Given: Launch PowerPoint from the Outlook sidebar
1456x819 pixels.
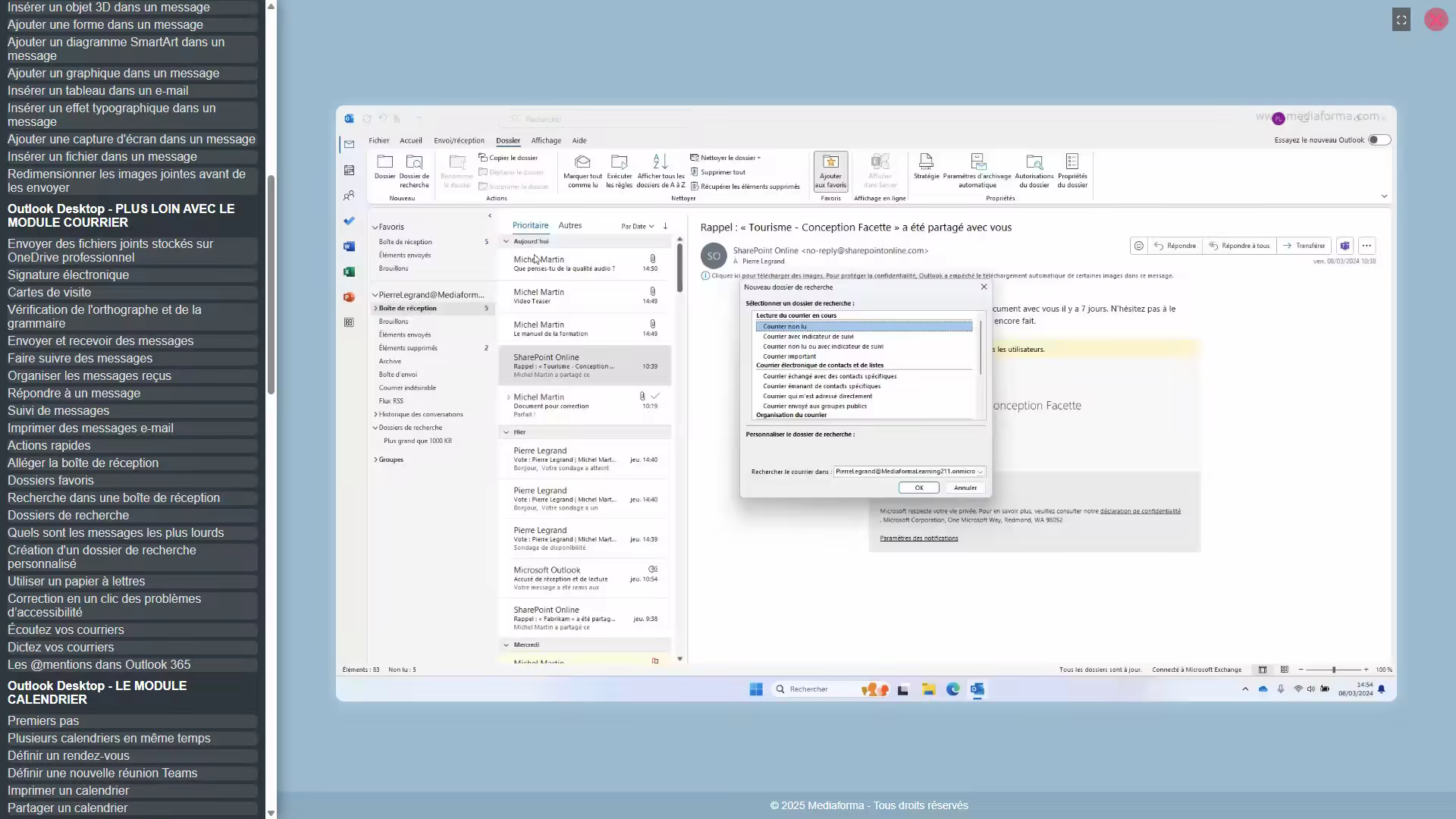Looking at the screenshot, I should [x=349, y=297].
